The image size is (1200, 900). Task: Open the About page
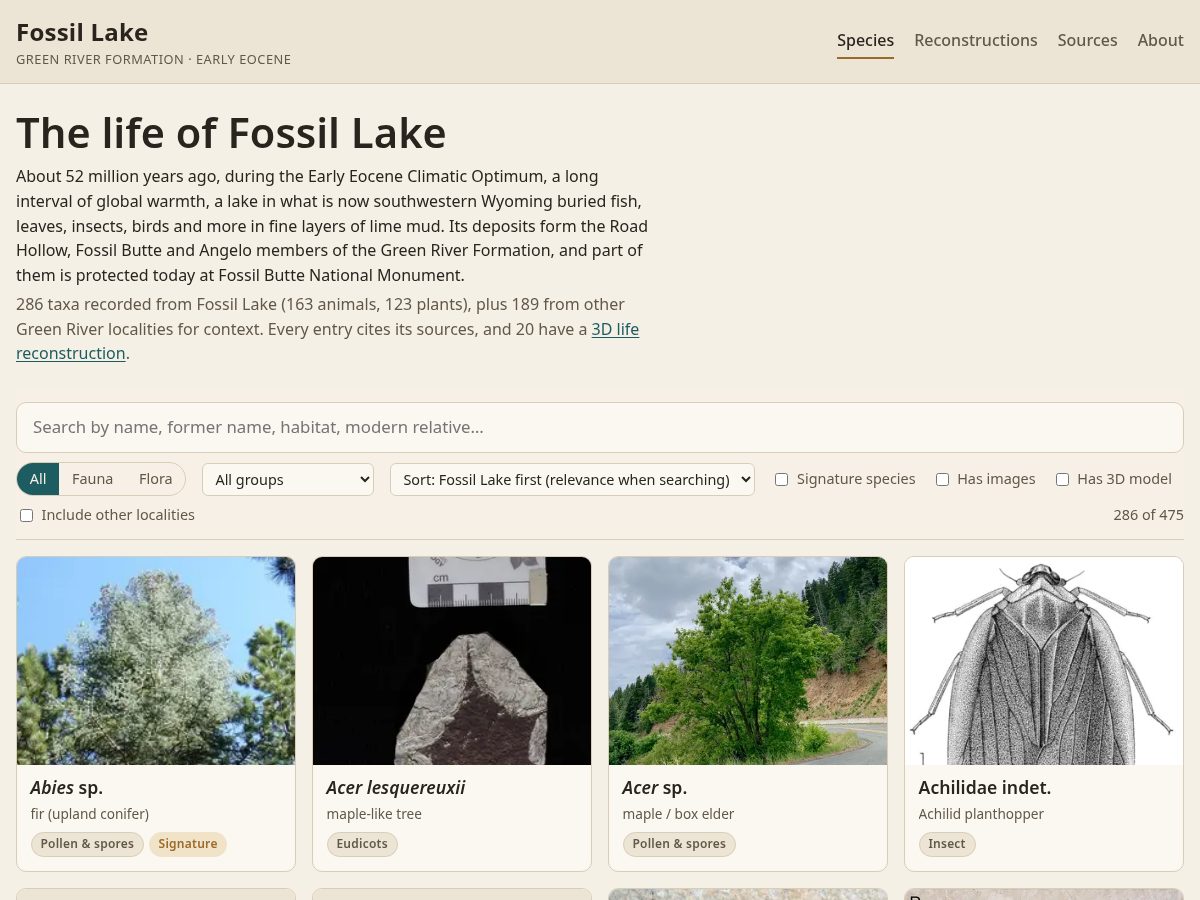[x=1160, y=40]
